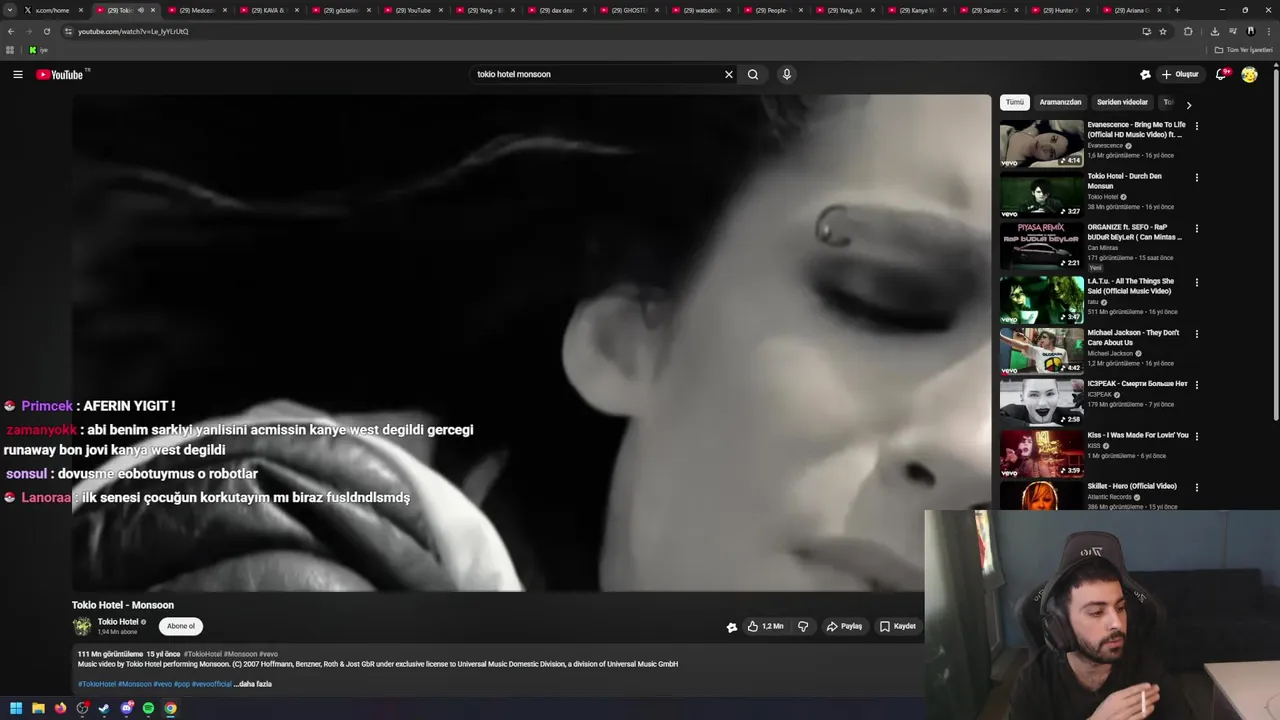The image size is (1280, 720).
Task: Click the magnifier search button
Action: 753,74
